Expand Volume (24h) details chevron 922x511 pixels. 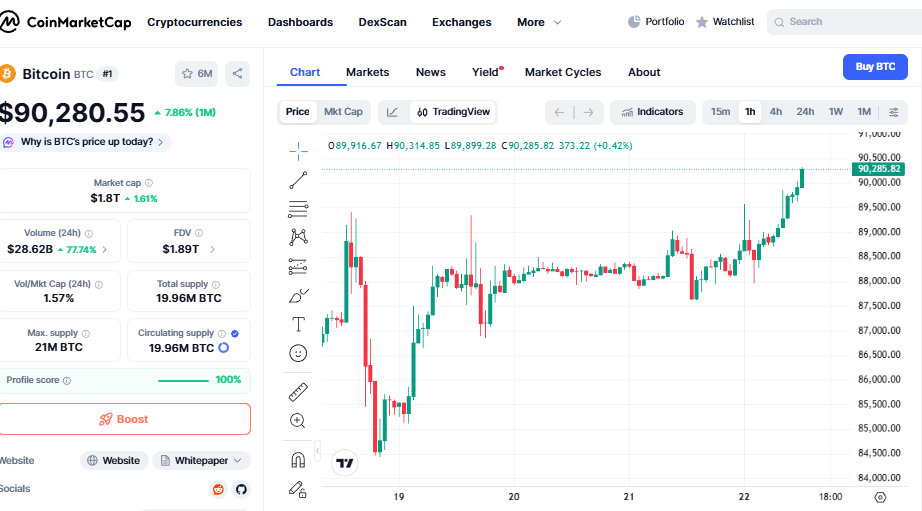pos(105,249)
